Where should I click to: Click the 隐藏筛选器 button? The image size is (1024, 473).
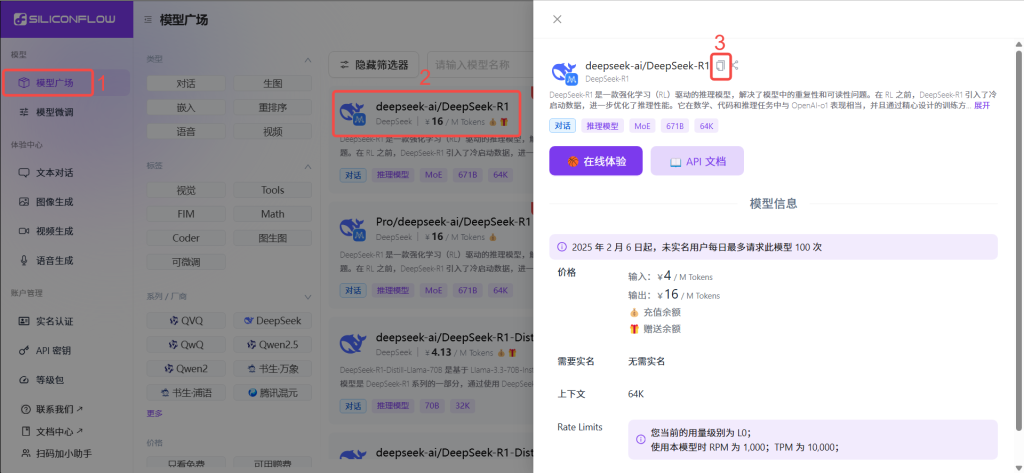pyautogui.click(x=374, y=65)
